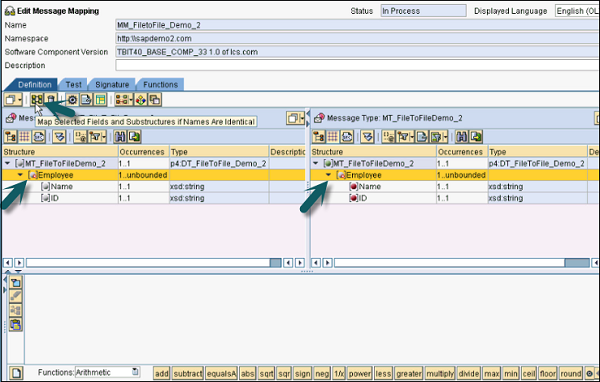
Task: Open Functions category dropdown showing Arithmetic
Action: click(135, 372)
